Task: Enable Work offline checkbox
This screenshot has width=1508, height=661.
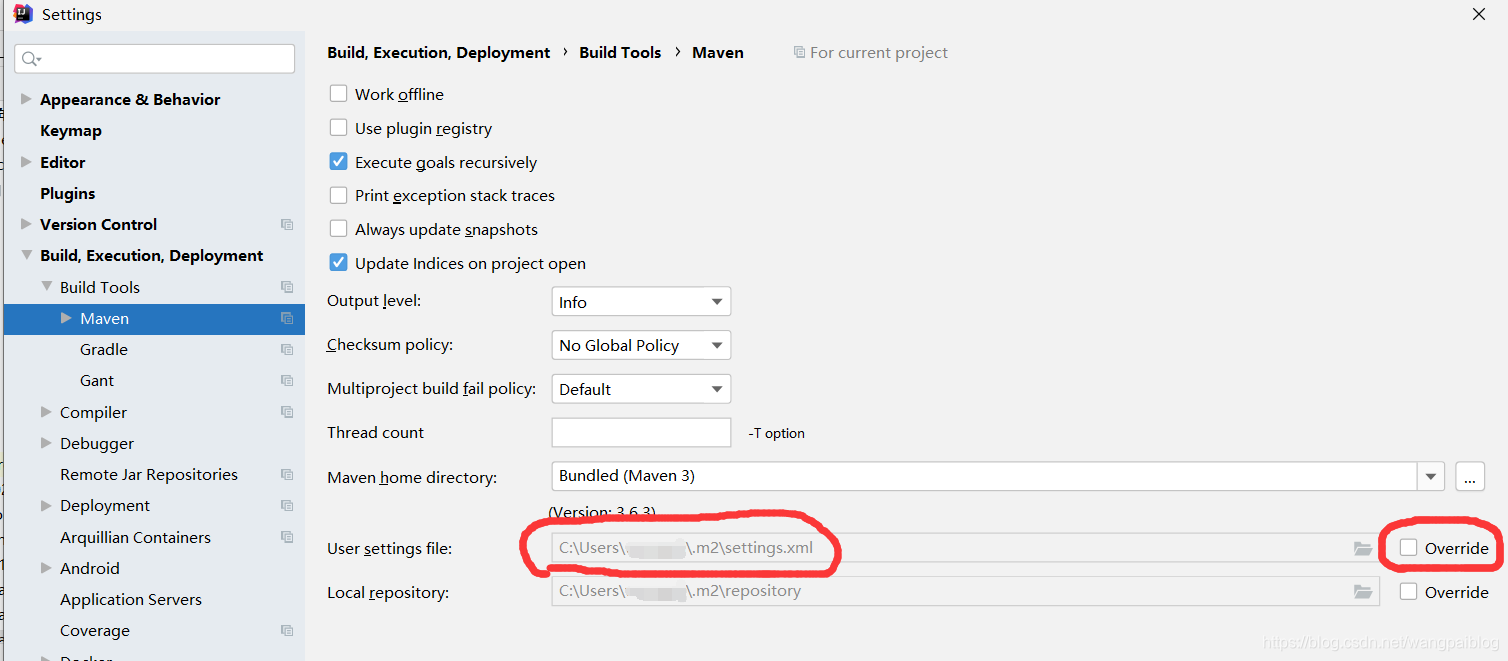Action: [x=339, y=94]
